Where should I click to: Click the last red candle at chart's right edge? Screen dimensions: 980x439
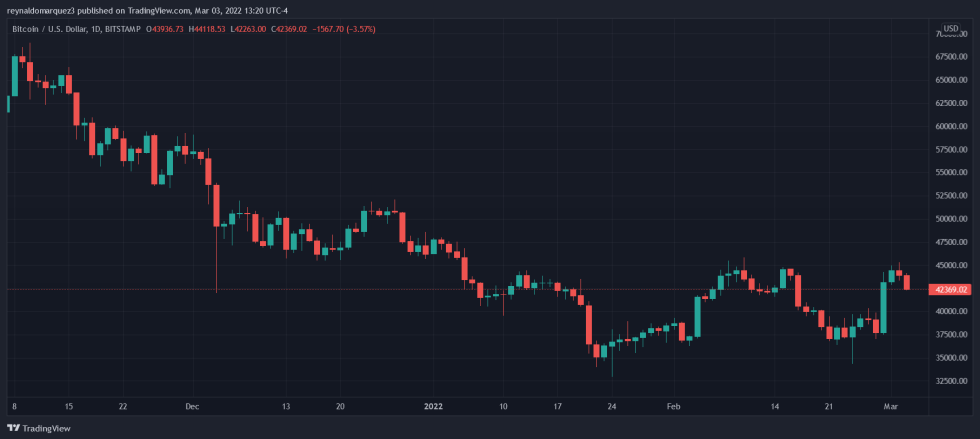point(906,281)
